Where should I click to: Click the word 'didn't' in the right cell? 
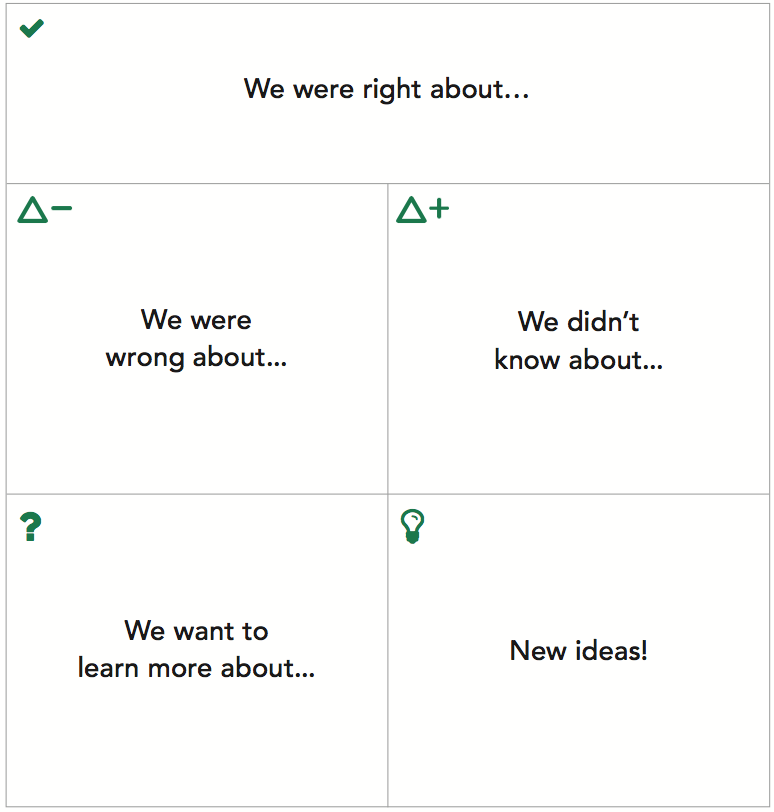tap(603, 322)
